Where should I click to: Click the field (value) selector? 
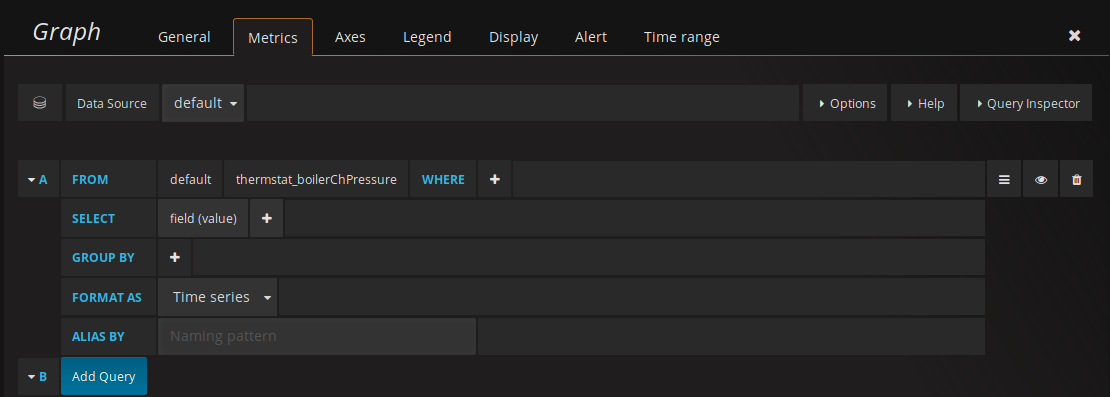click(203, 219)
